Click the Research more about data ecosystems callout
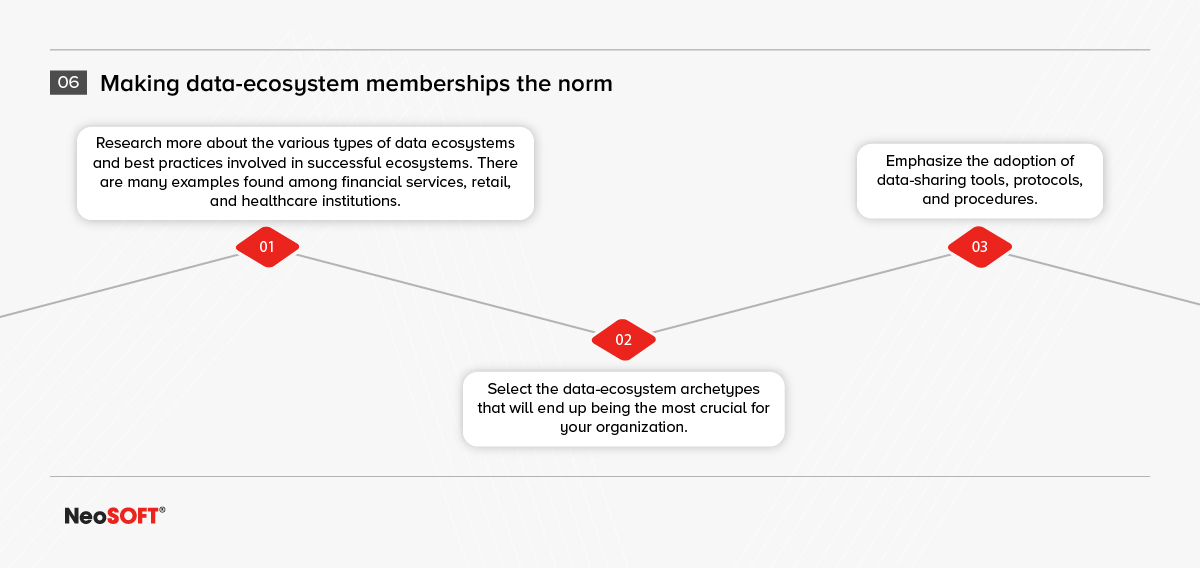The width and height of the screenshot is (1200, 568). [x=305, y=173]
